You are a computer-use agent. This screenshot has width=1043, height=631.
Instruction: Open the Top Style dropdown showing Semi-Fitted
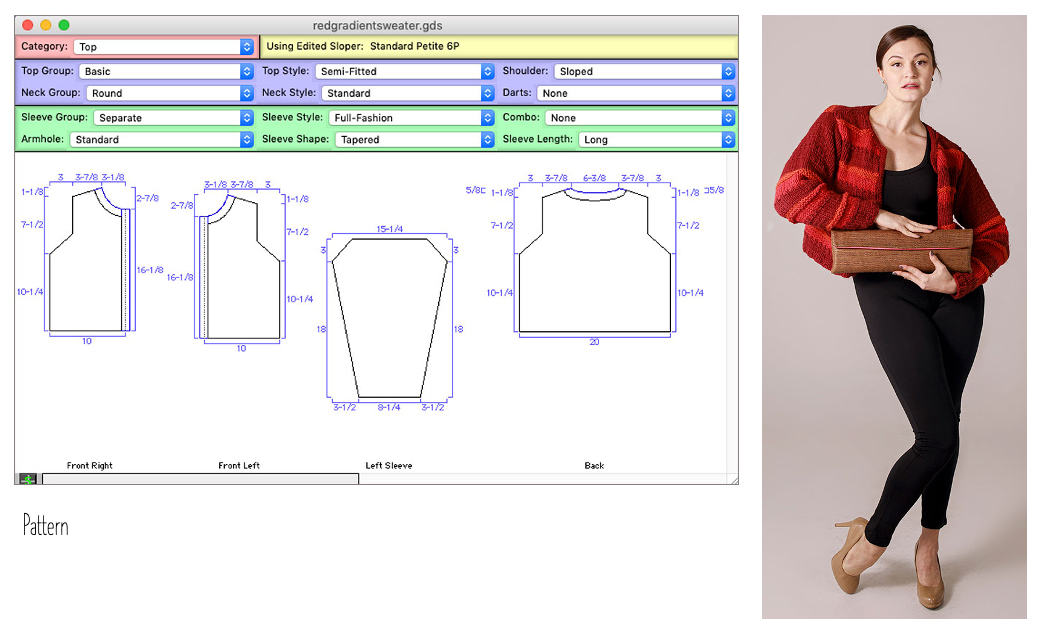pos(404,71)
